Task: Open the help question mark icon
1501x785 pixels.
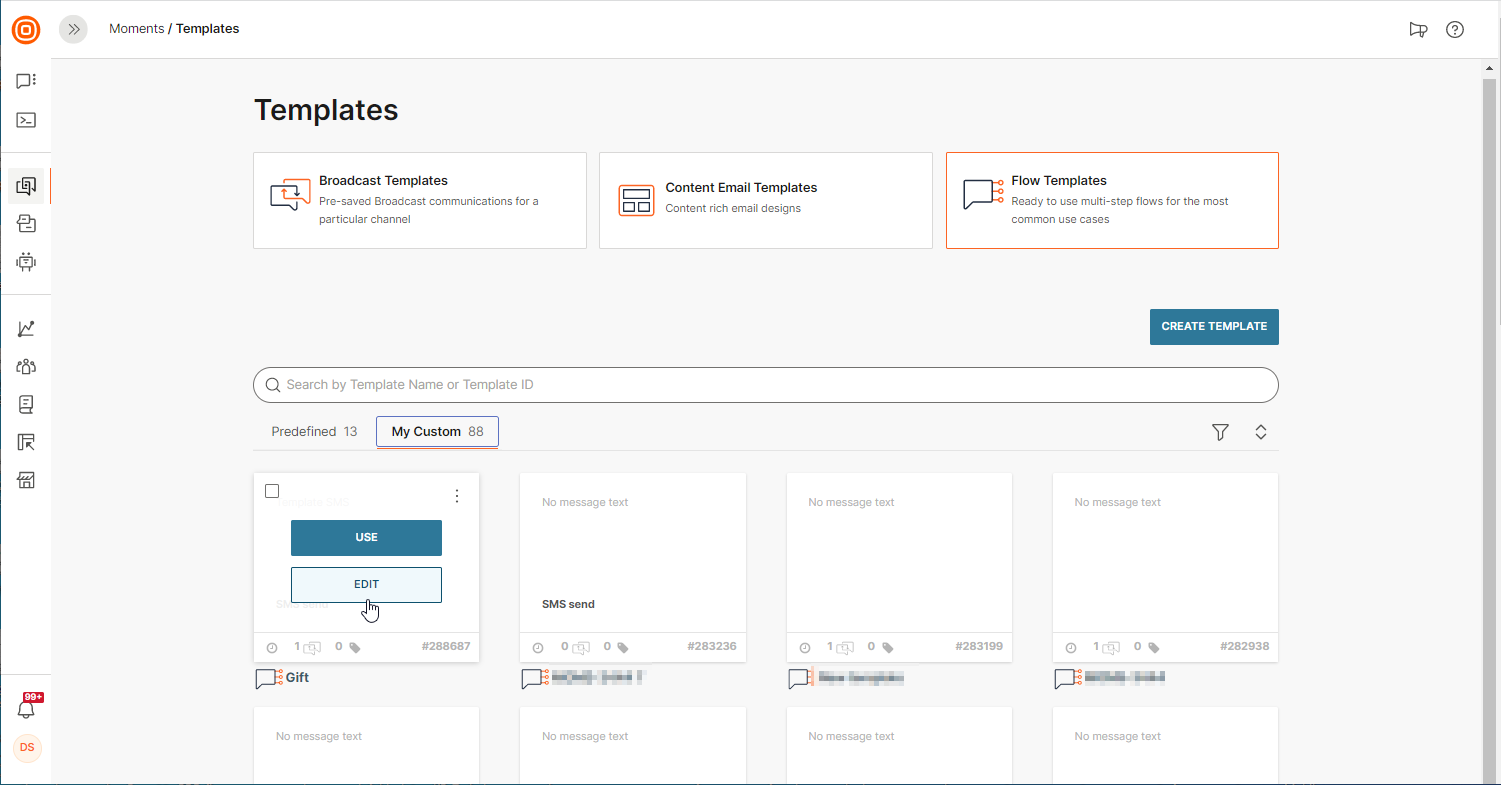Action: point(1455,30)
